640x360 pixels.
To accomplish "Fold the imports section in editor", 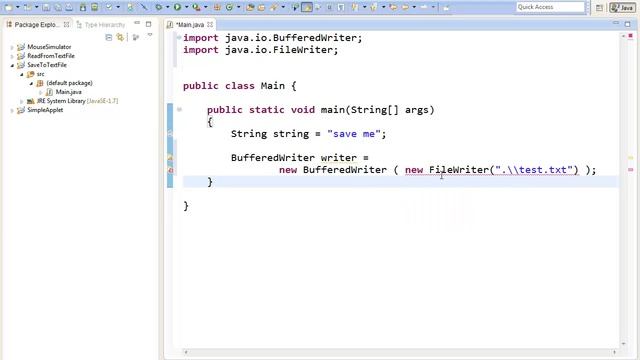I will pos(179,38).
